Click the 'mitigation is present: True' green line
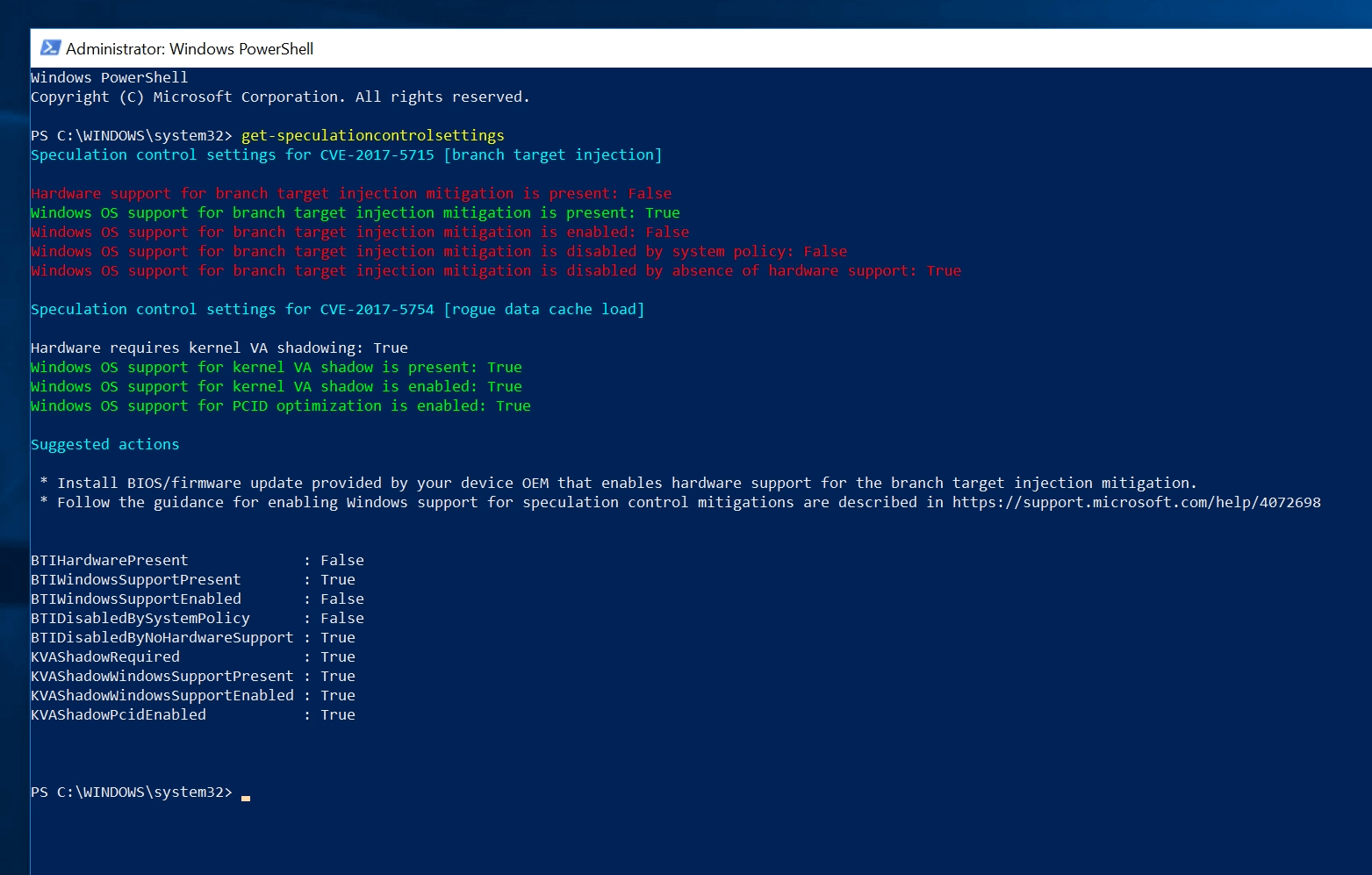 [x=356, y=213]
